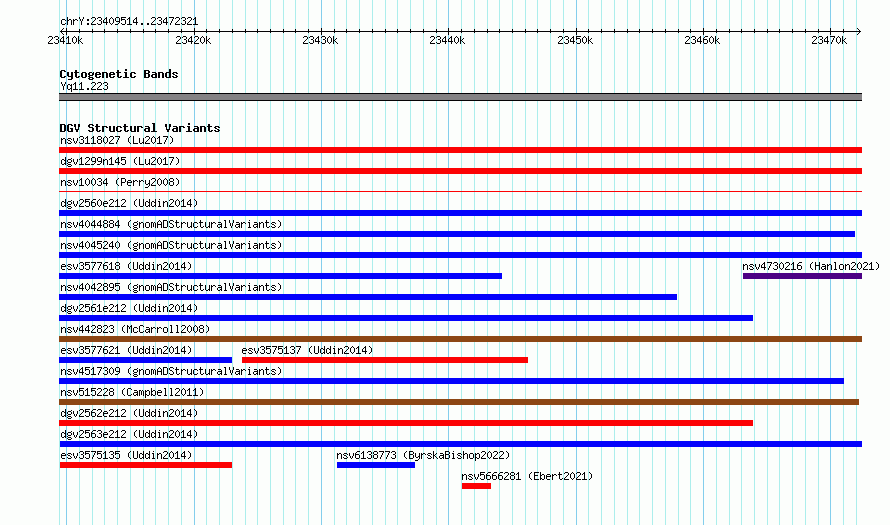This screenshot has height=525, width=890.
Task: Select the small red nsv5666281 (Ebert2021) bar
Action: click(x=476, y=486)
